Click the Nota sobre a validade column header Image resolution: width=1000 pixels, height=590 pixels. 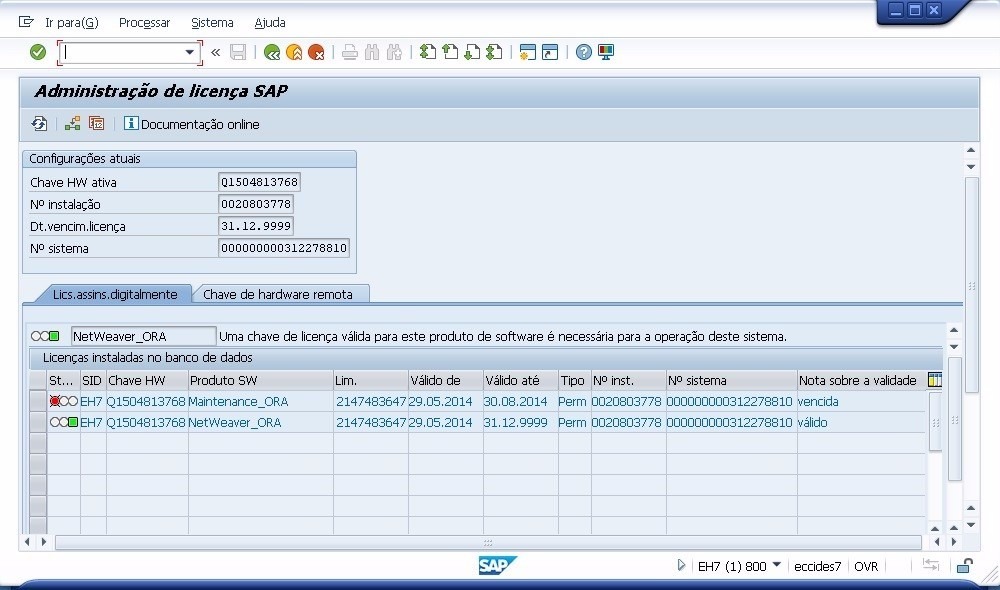(861, 381)
